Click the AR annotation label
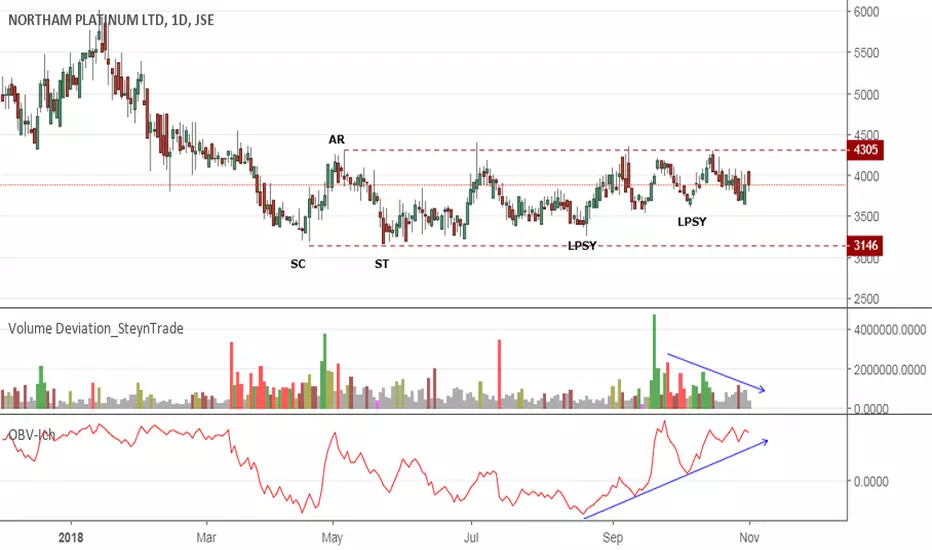Image resolution: width=932 pixels, height=550 pixels. pos(336,139)
